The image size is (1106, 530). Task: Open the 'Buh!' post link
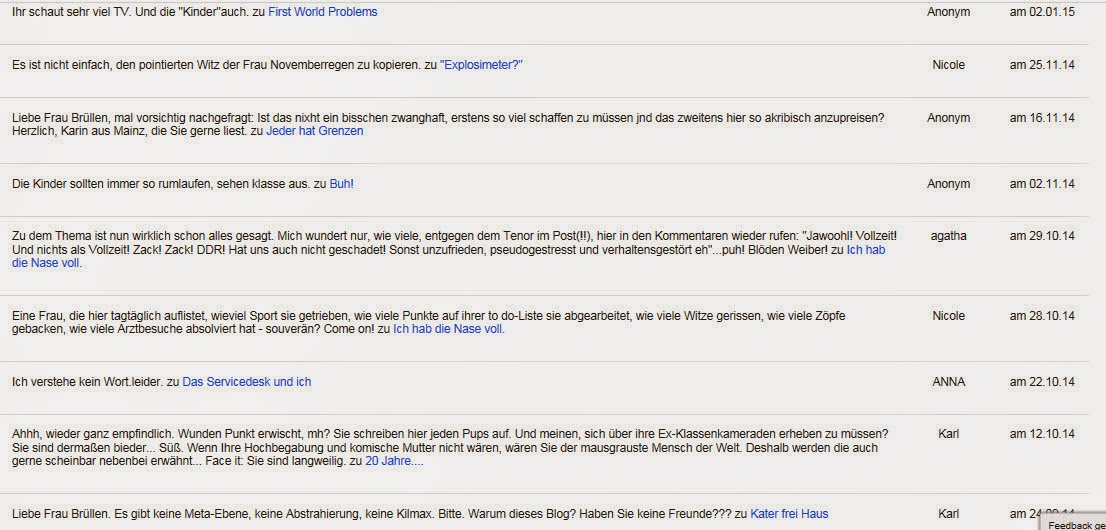pos(341,184)
